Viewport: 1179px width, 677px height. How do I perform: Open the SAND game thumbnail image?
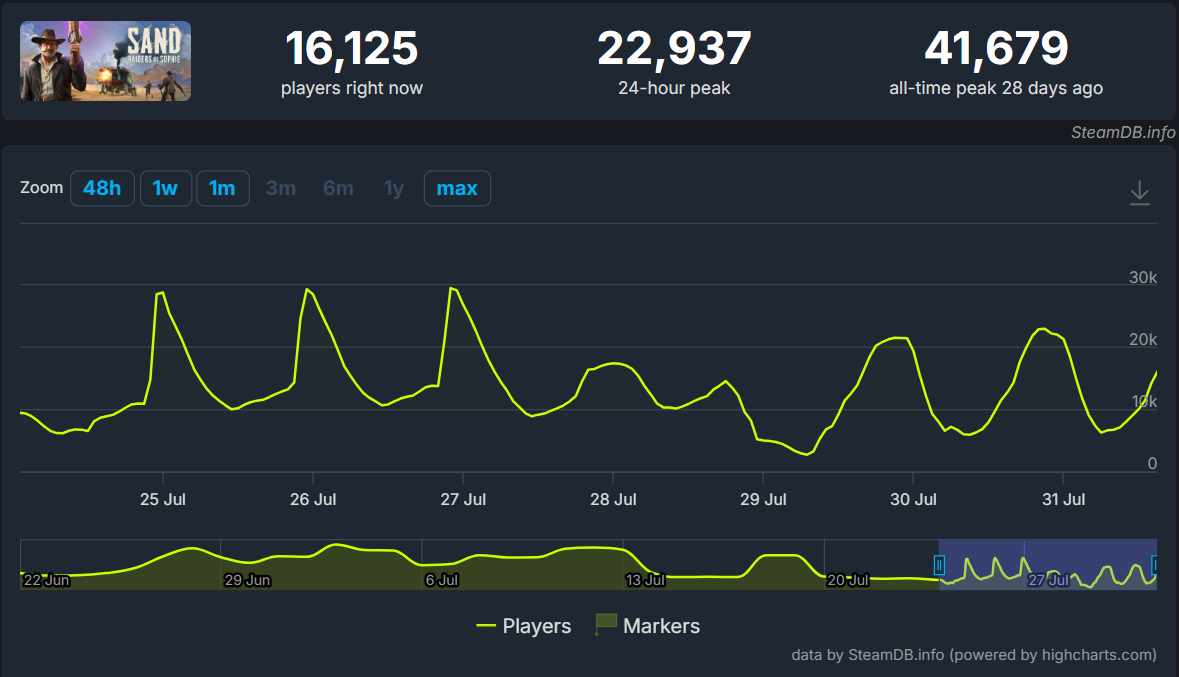point(105,61)
